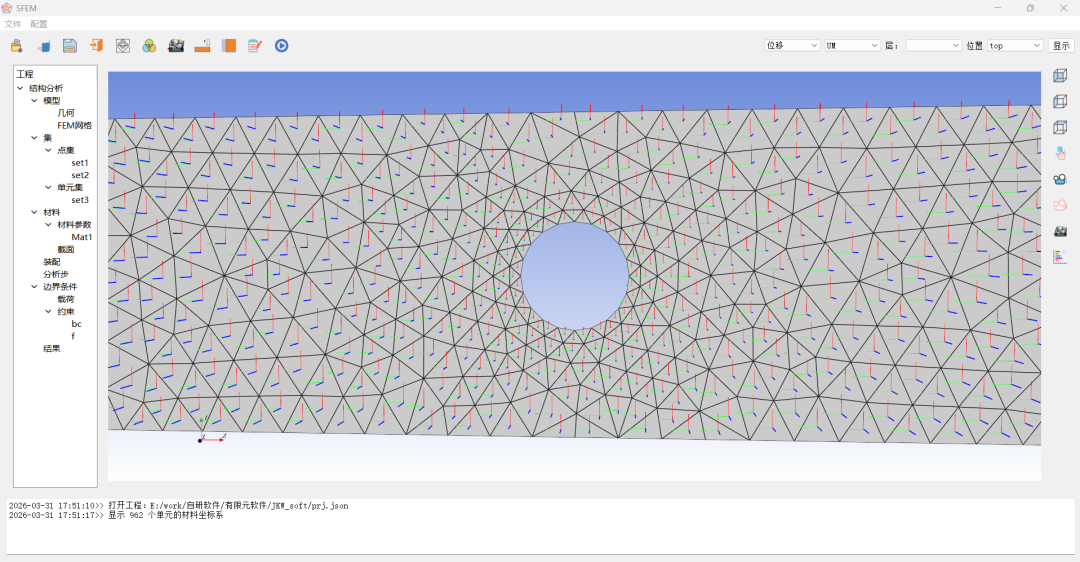
Task: Click the XYZ axis triad in viewport
Action: click(211, 430)
